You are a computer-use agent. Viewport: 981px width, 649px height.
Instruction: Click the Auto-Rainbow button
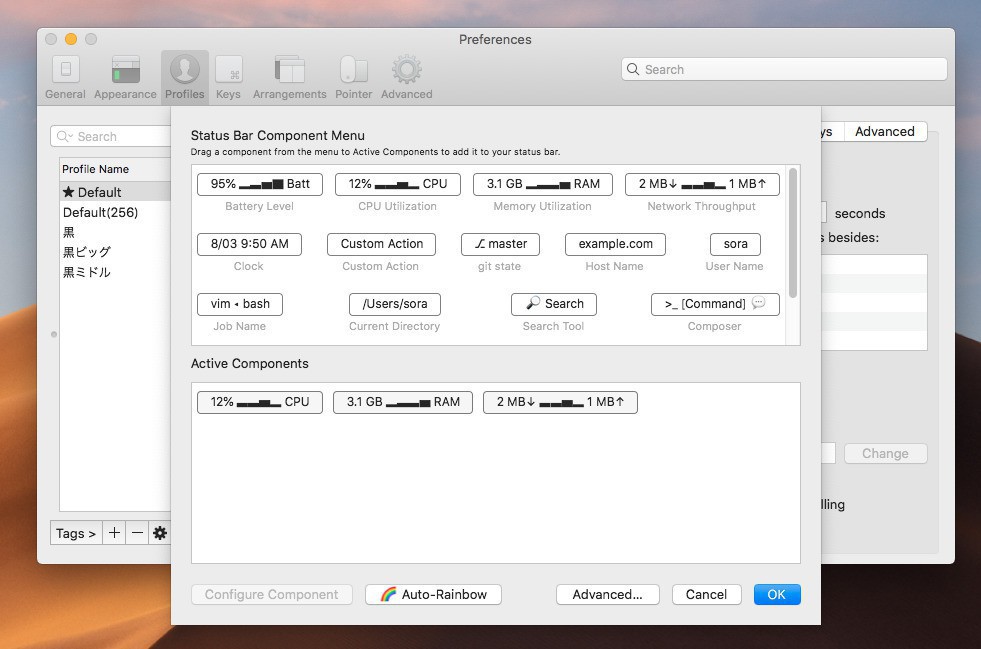(x=433, y=594)
